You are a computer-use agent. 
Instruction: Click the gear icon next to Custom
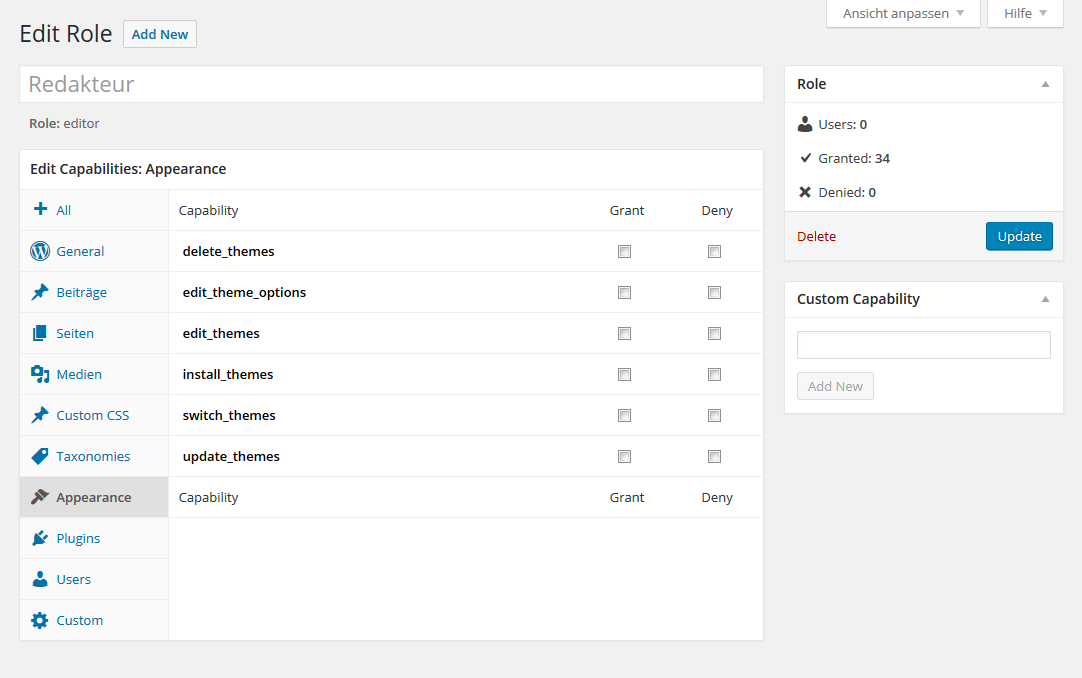pos(40,621)
